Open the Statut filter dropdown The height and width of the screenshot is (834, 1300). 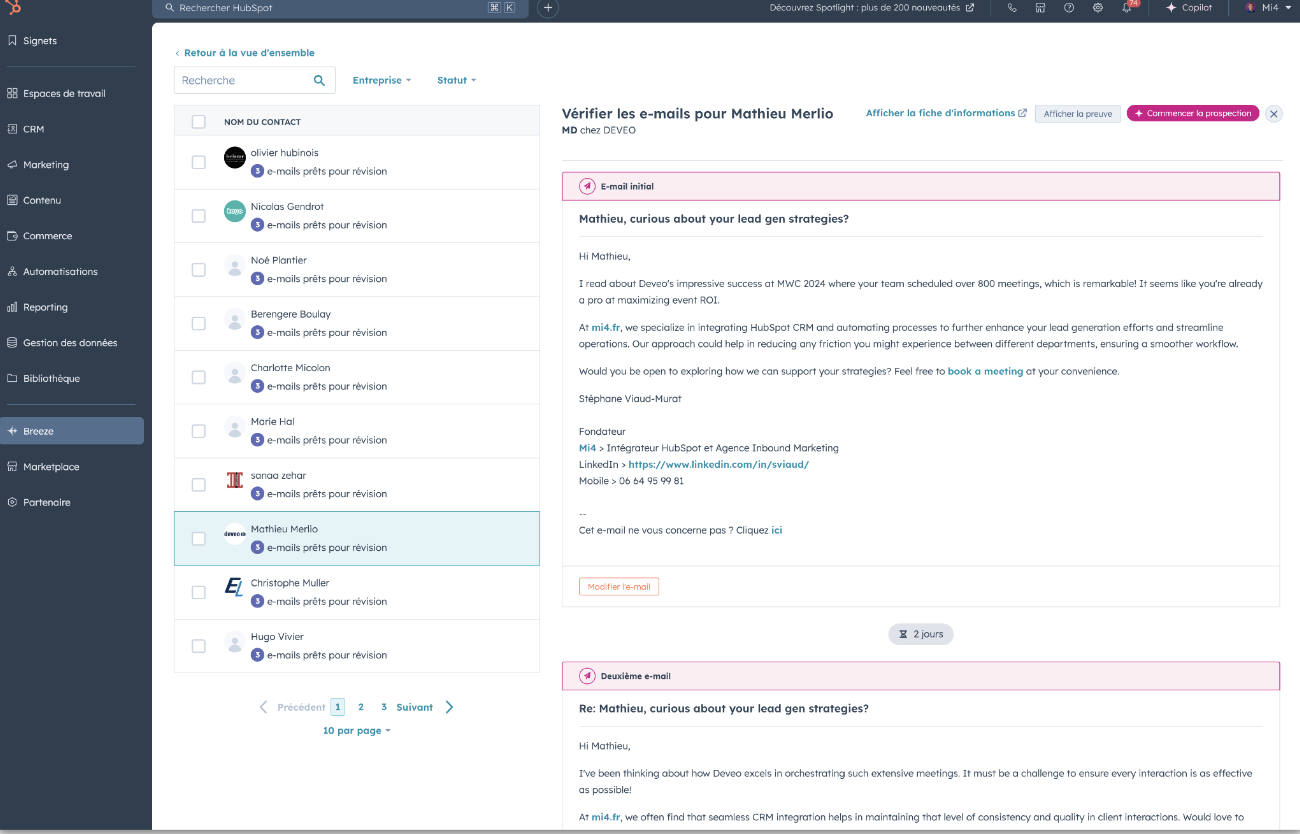tap(456, 80)
